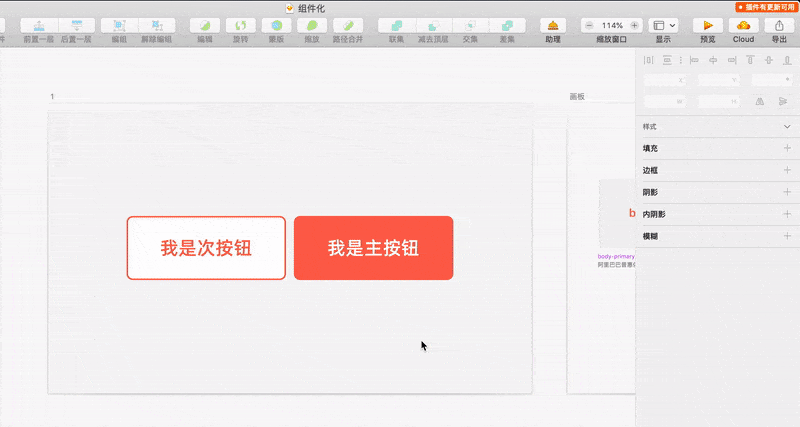Click the 我是次按钮 secondary button
Image resolution: width=800 pixels, height=427 pixels.
pos(206,248)
